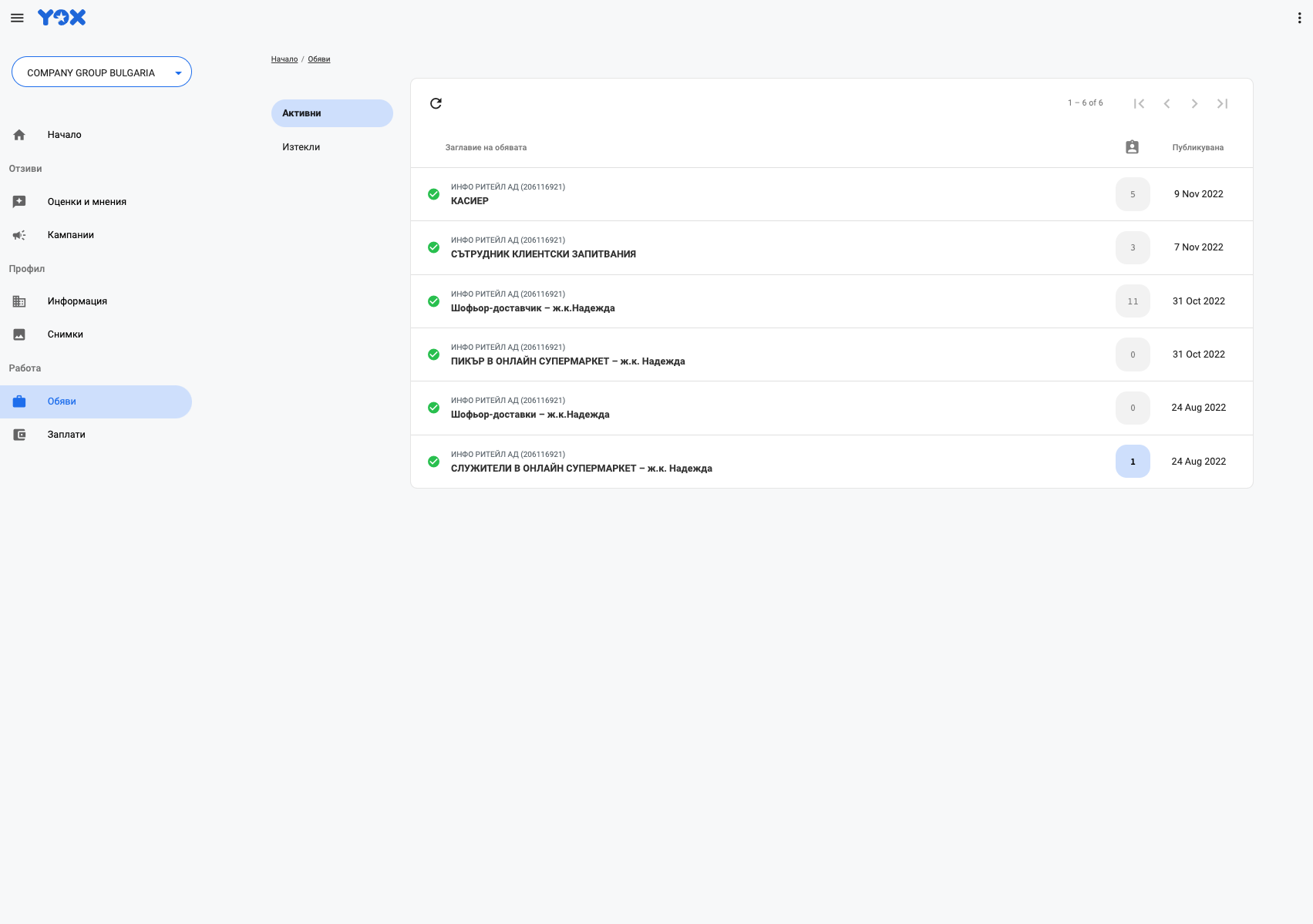1313x924 pixels.
Task: Open Начало in the sidebar
Action: click(x=64, y=135)
